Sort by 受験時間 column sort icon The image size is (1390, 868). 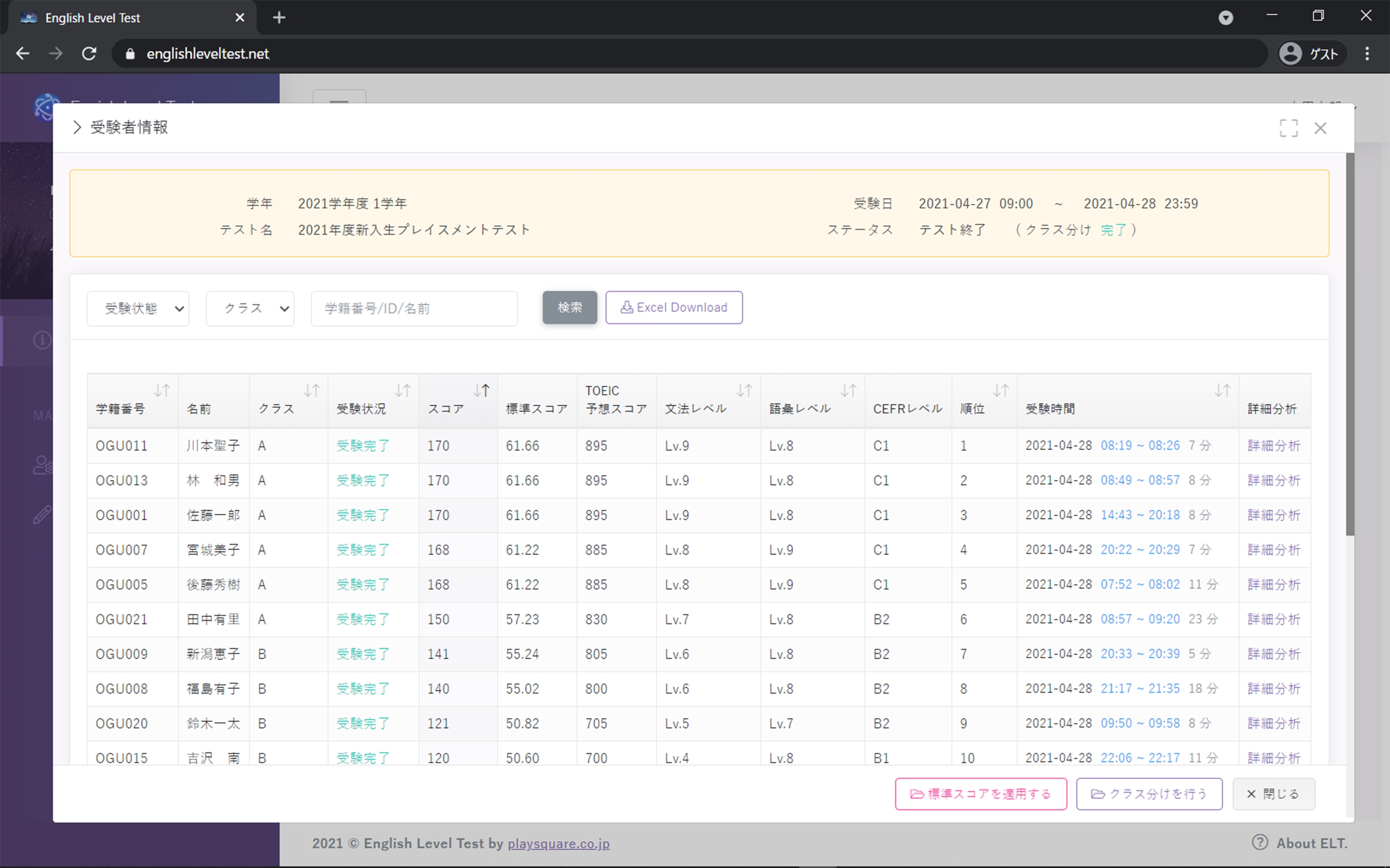[x=1222, y=391]
